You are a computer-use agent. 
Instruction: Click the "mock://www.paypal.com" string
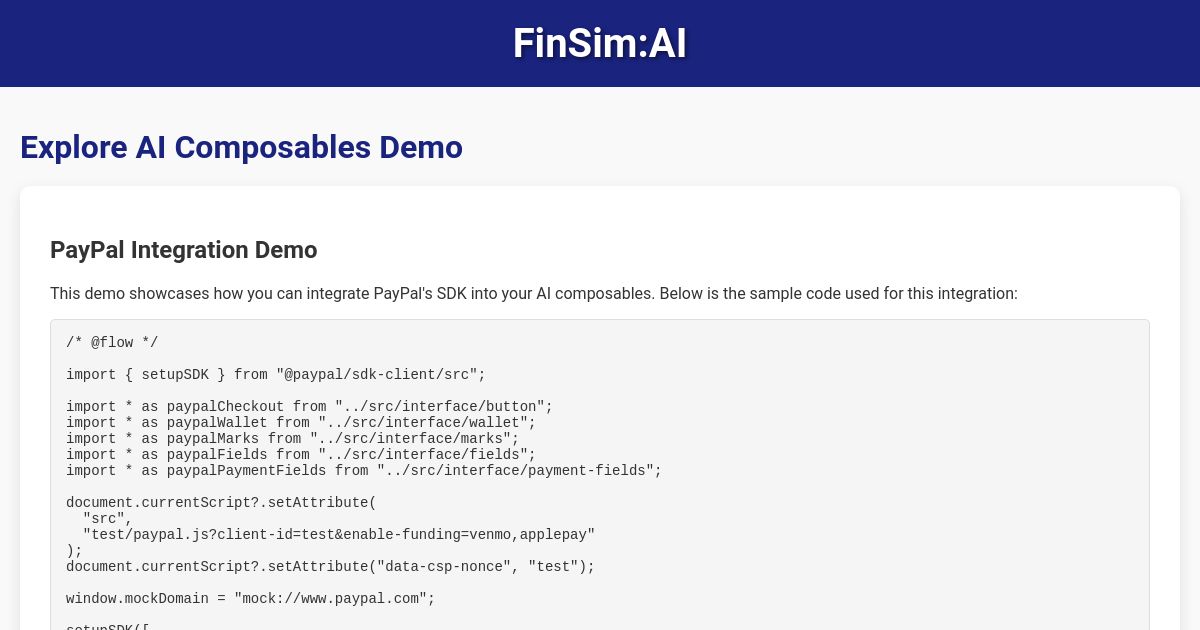pyautogui.click(x=331, y=599)
